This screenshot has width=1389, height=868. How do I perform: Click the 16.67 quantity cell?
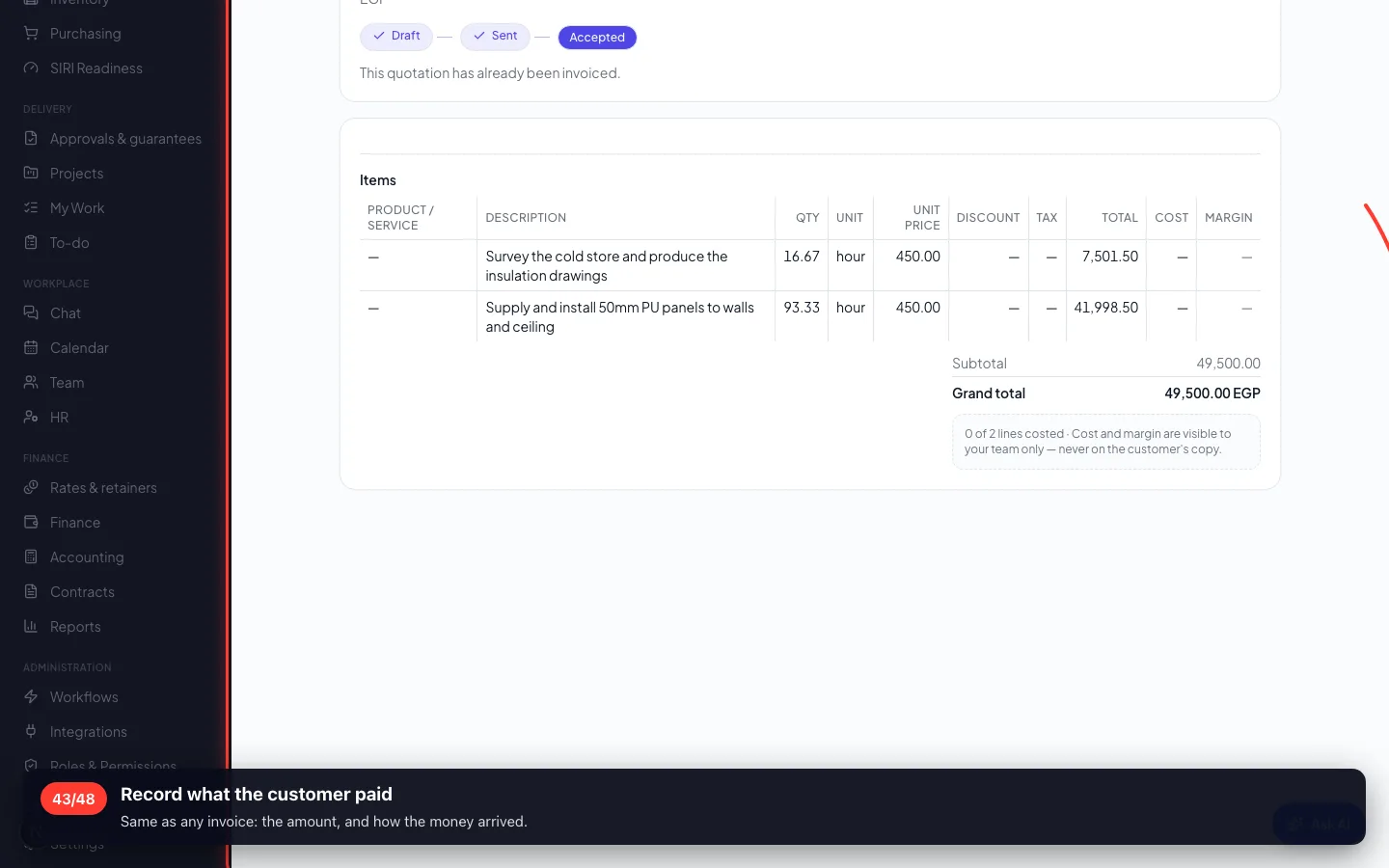pyautogui.click(x=802, y=257)
